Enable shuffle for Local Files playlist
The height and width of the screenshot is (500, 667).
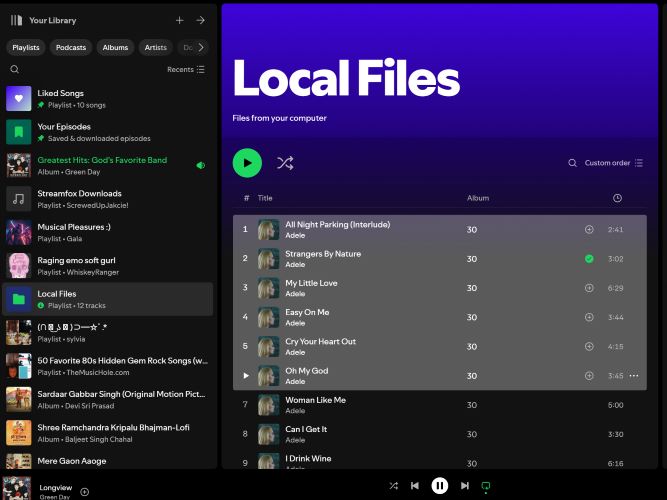tap(285, 163)
